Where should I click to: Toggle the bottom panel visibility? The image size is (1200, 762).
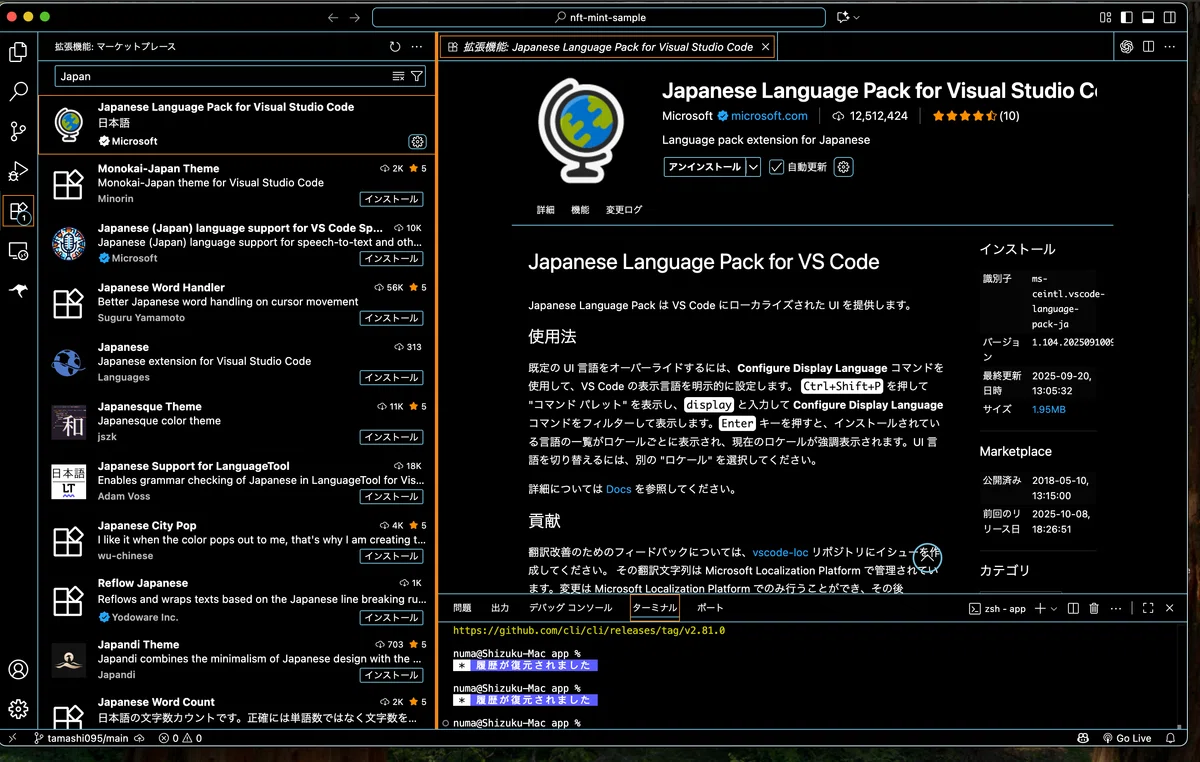(x=1148, y=17)
